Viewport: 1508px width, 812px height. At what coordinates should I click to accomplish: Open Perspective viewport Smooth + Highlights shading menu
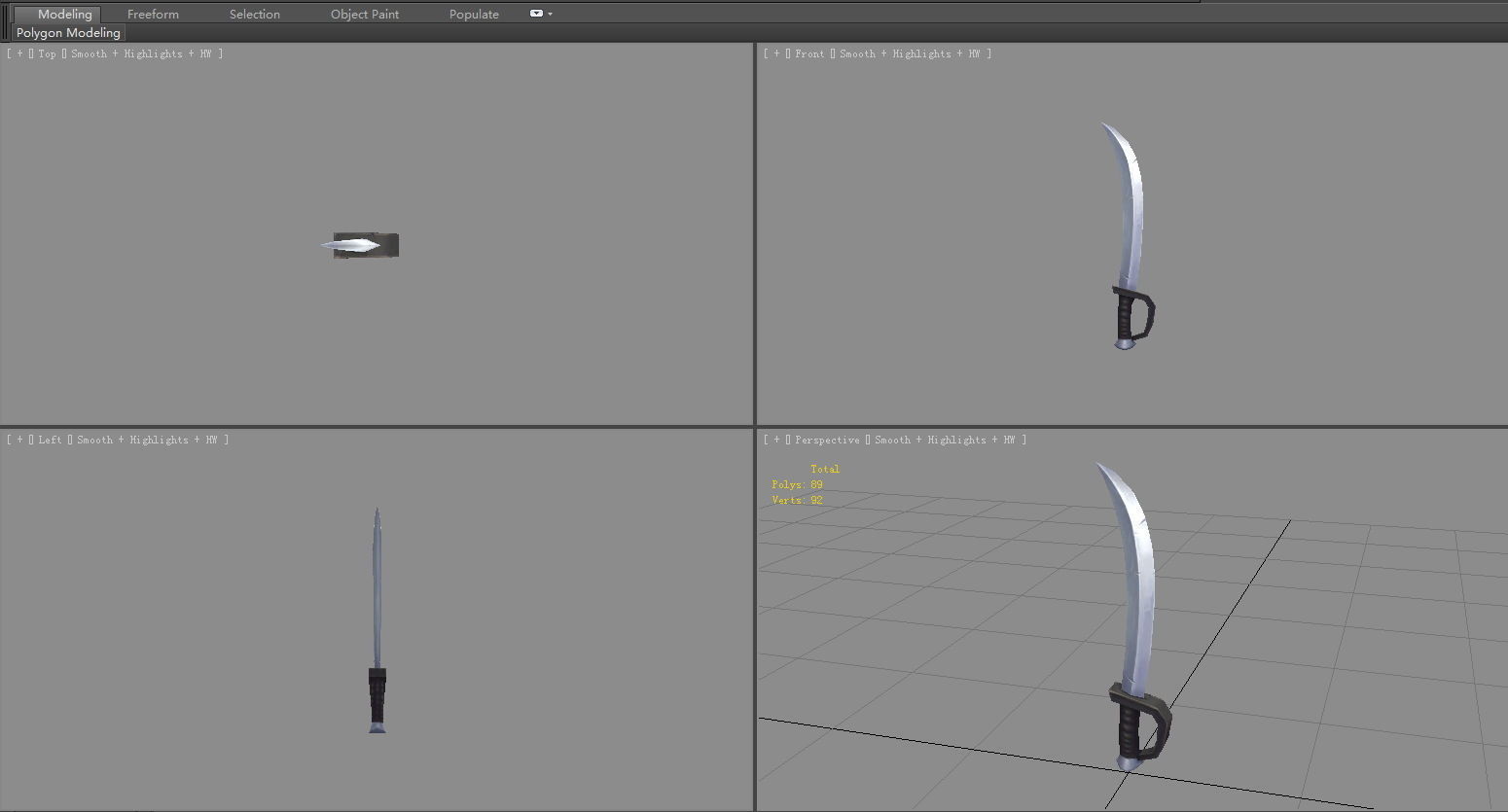coord(945,441)
